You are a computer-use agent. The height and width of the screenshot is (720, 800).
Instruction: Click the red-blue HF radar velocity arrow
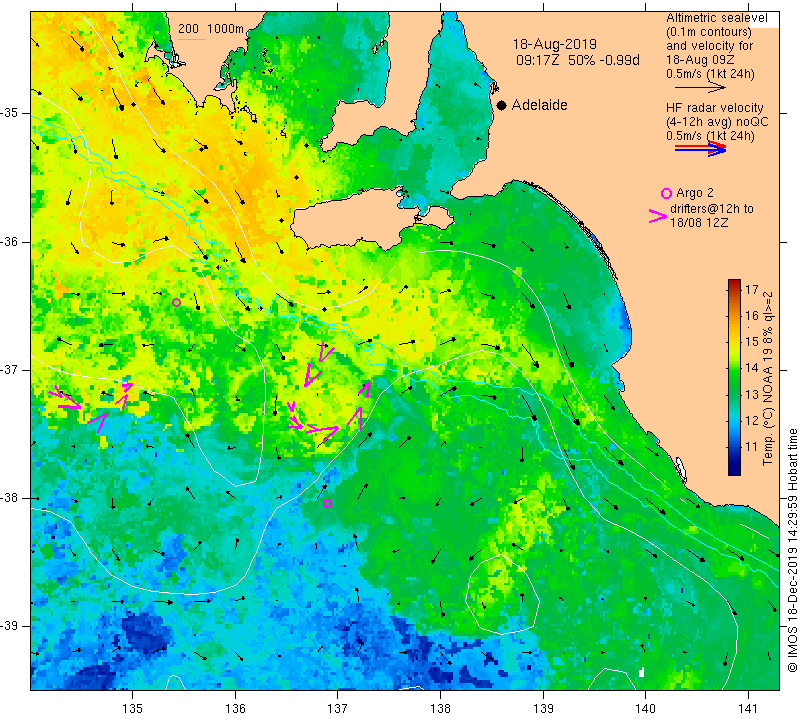click(700, 149)
